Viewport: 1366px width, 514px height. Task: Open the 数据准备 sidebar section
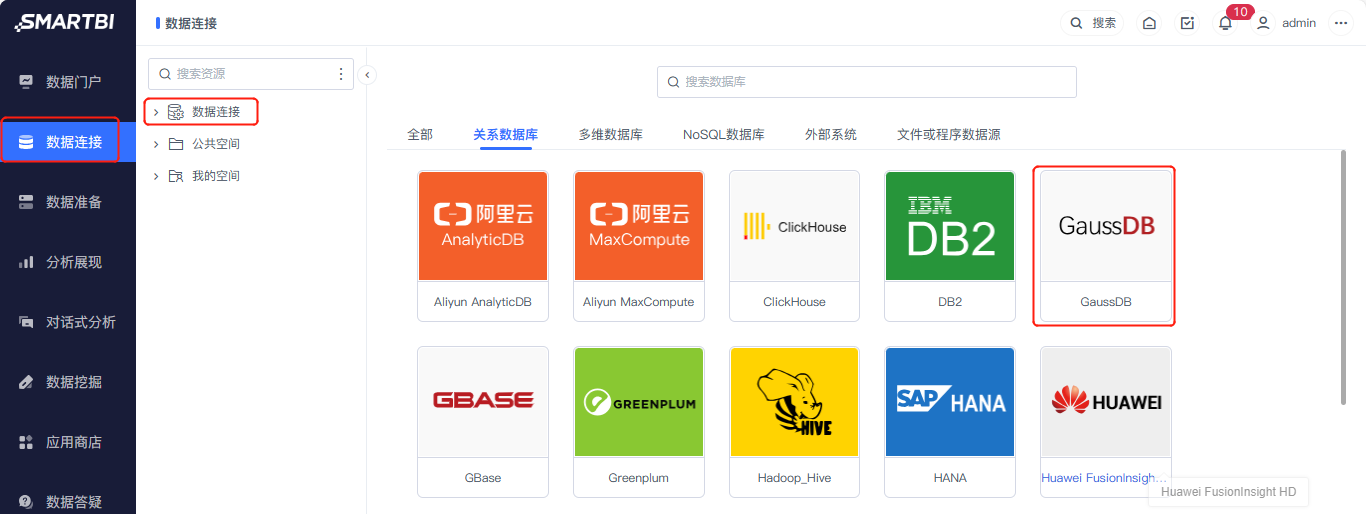68,202
